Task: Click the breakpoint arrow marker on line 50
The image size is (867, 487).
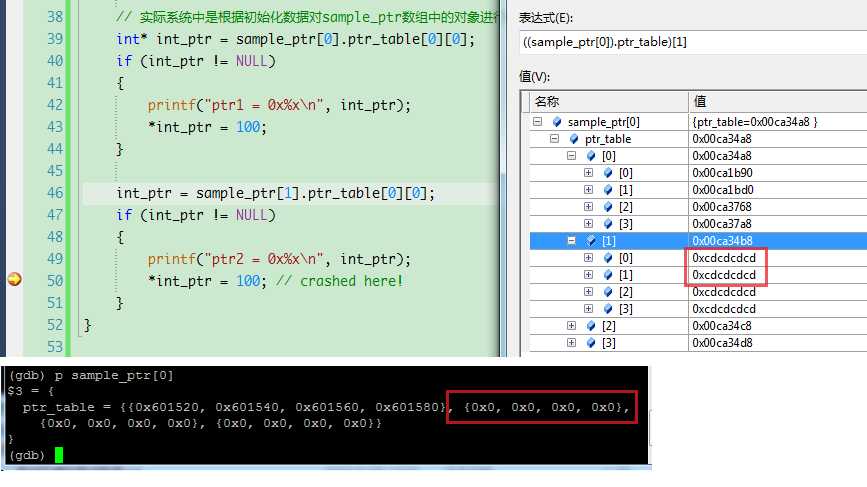Action: coord(14,279)
